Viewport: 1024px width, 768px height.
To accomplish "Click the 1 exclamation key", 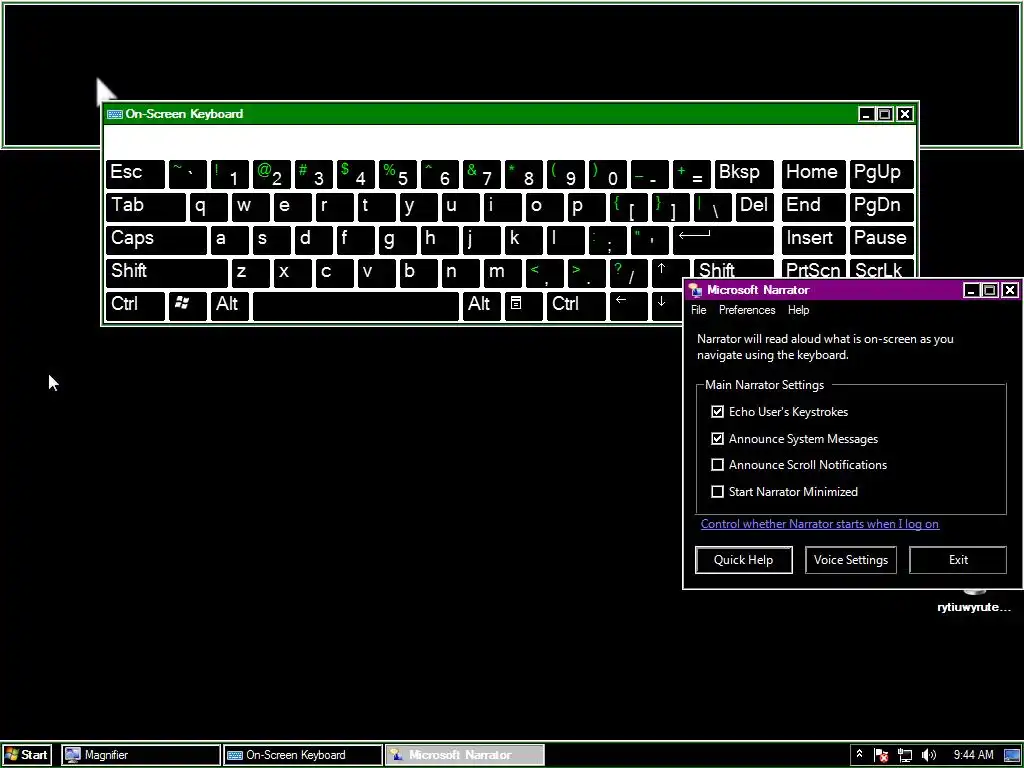I will [x=229, y=174].
